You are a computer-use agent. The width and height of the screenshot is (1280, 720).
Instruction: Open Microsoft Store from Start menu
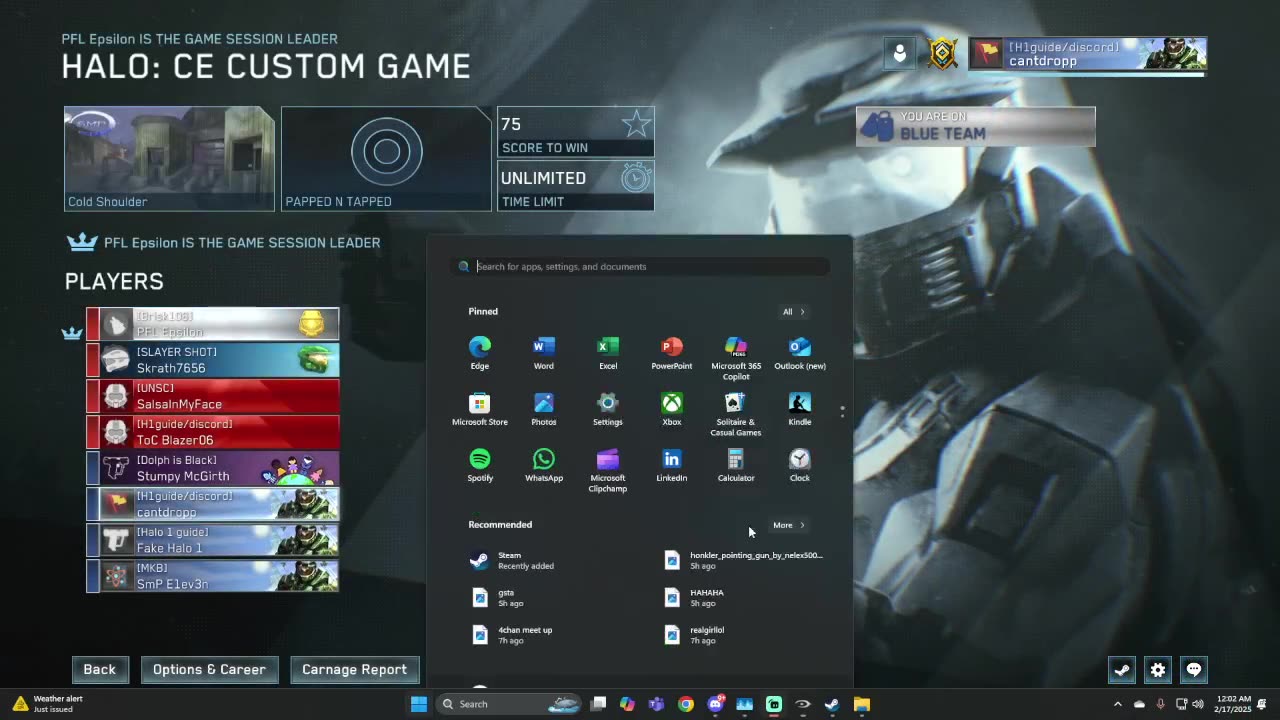(480, 409)
